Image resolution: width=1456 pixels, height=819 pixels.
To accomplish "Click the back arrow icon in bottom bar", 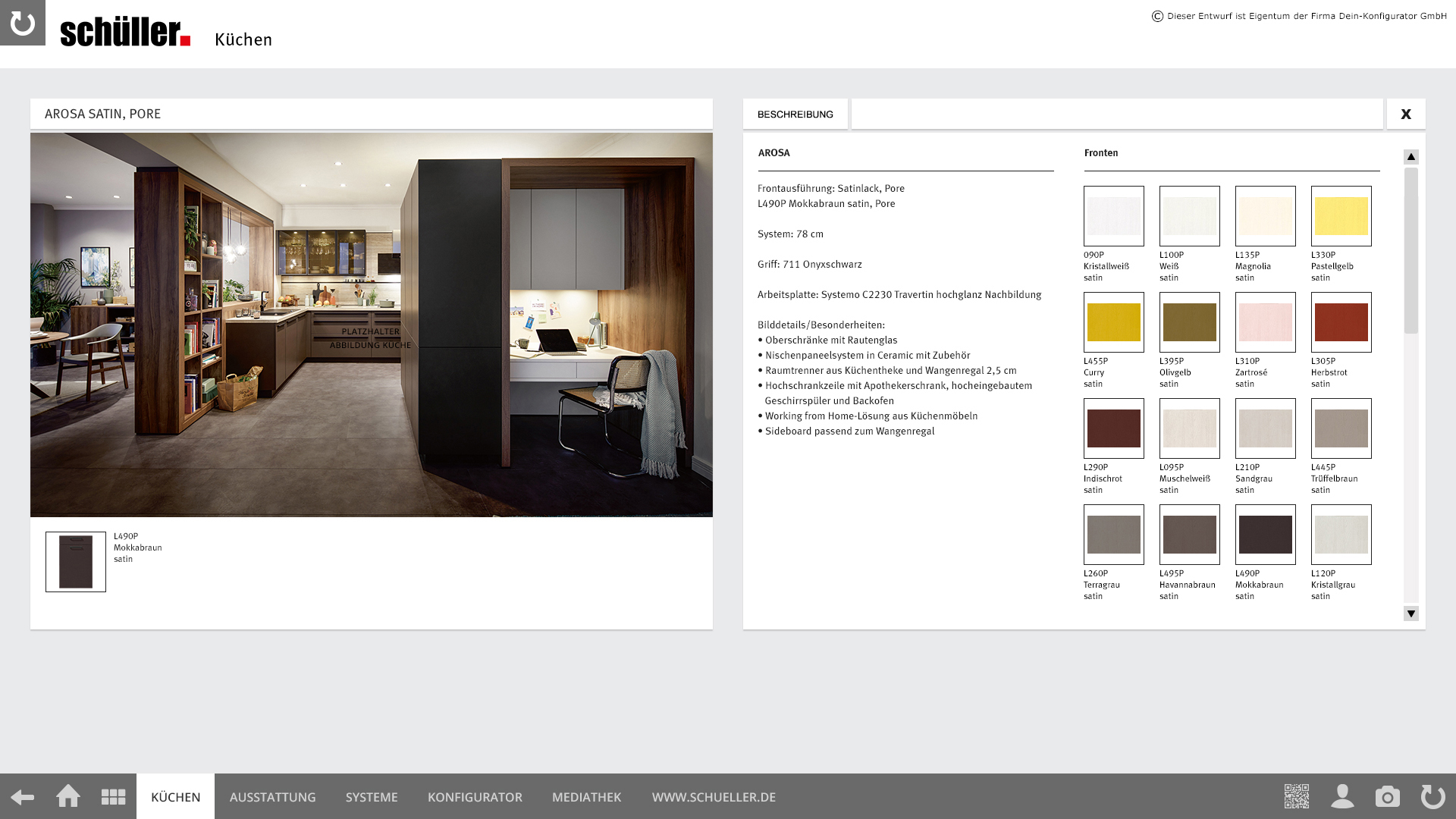I will [23, 797].
